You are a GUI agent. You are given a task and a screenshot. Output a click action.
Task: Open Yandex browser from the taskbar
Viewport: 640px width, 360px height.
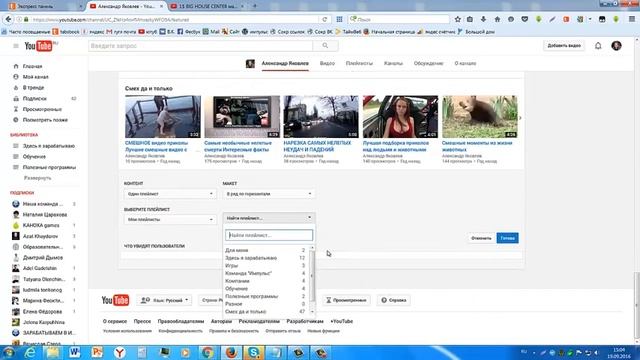[119, 352]
